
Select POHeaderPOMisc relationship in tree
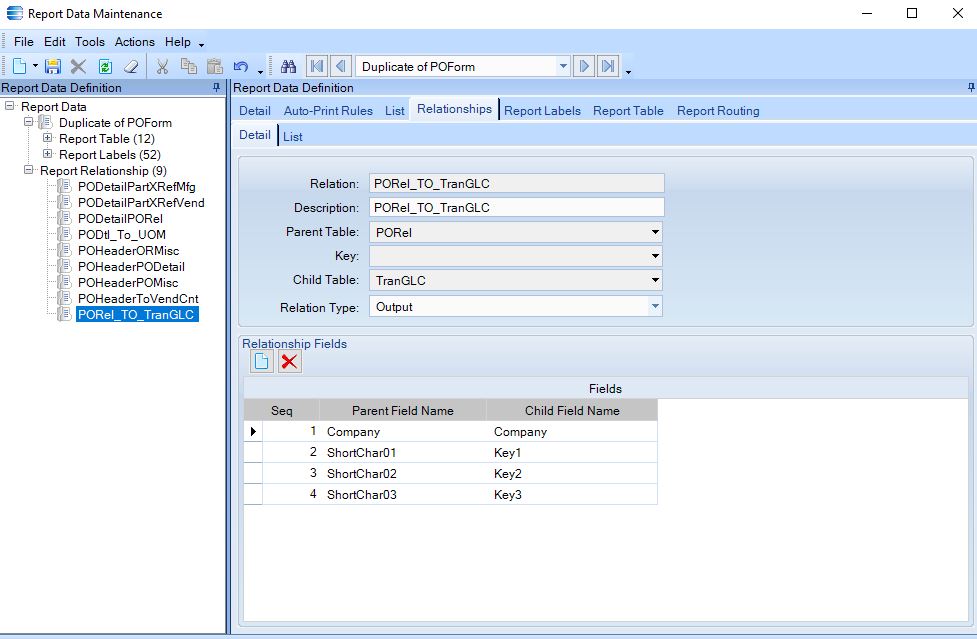(x=128, y=283)
